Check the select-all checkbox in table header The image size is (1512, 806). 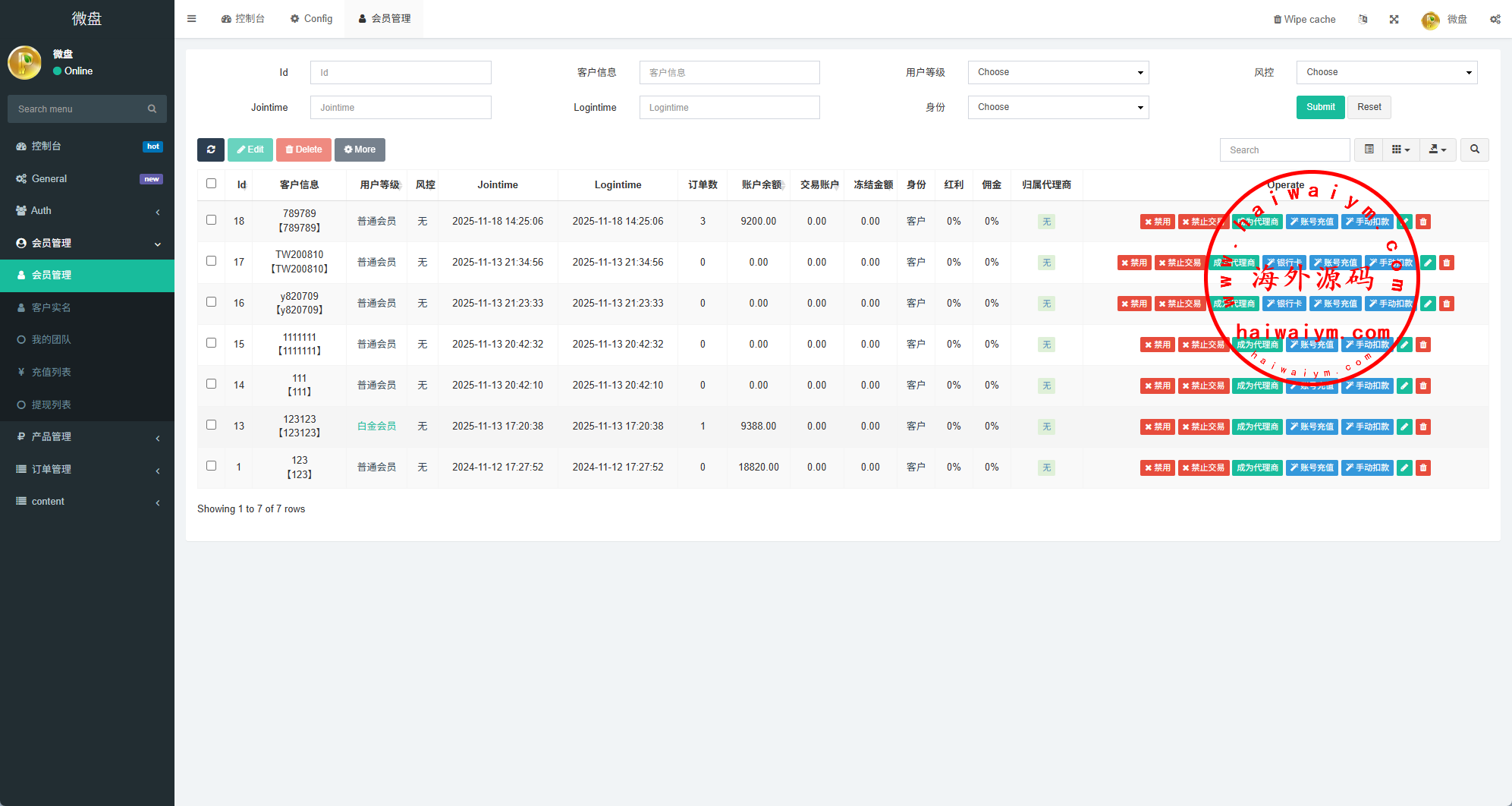pos(211,184)
